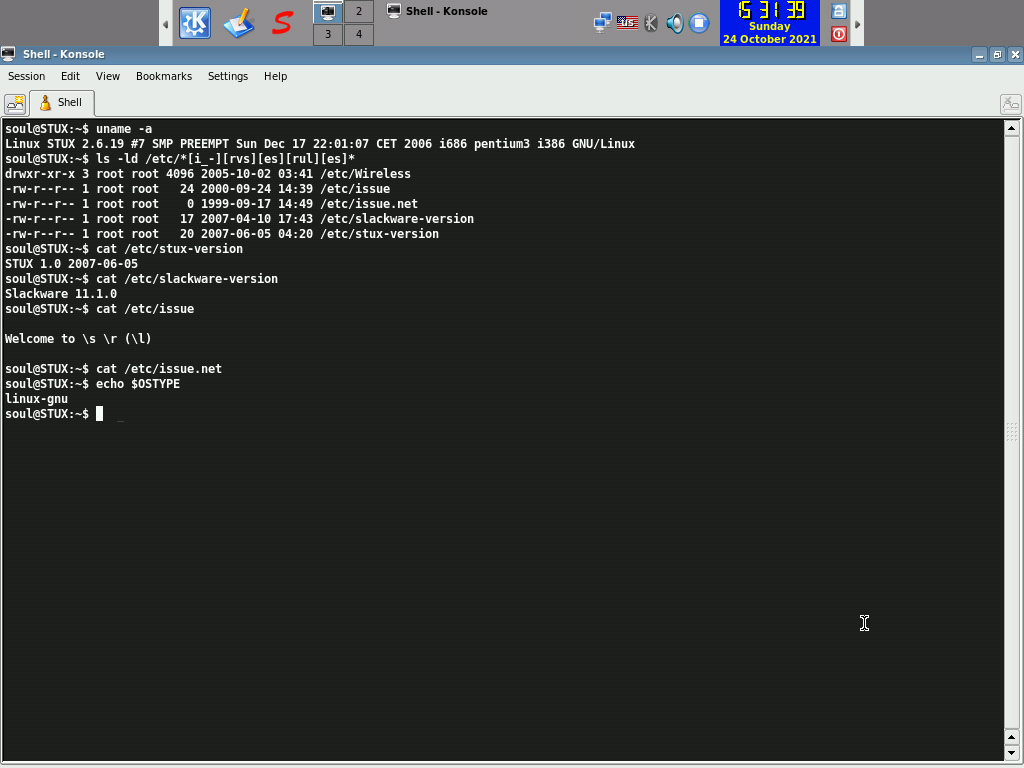Image resolution: width=1024 pixels, height=768 pixels.
Task: Switch to virtual desktop 1
Action: pos(328,12)
